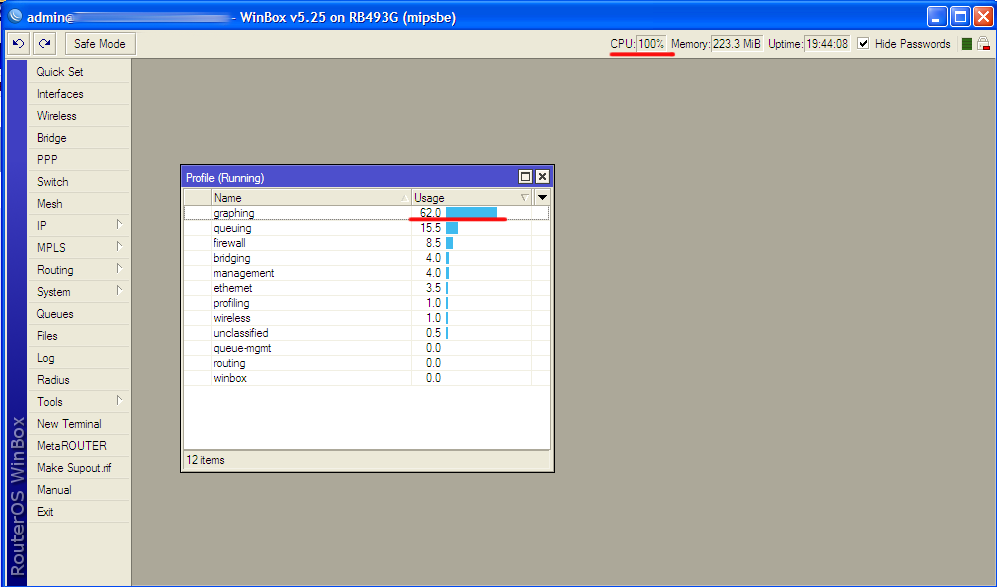Click the graphing usage bar
The height and width of the screenshot is (587, 997).
point(471,212)
